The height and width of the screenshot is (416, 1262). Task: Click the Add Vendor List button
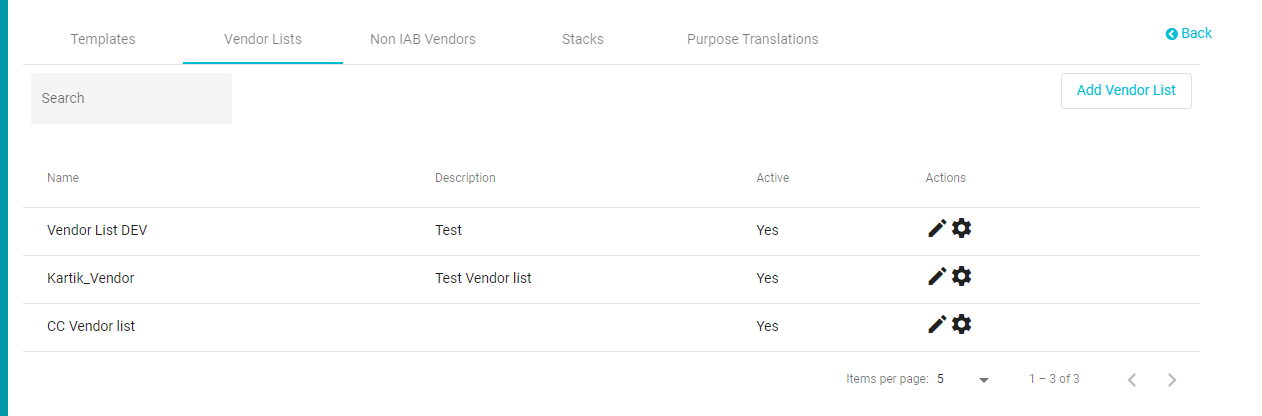[1126, 90]
